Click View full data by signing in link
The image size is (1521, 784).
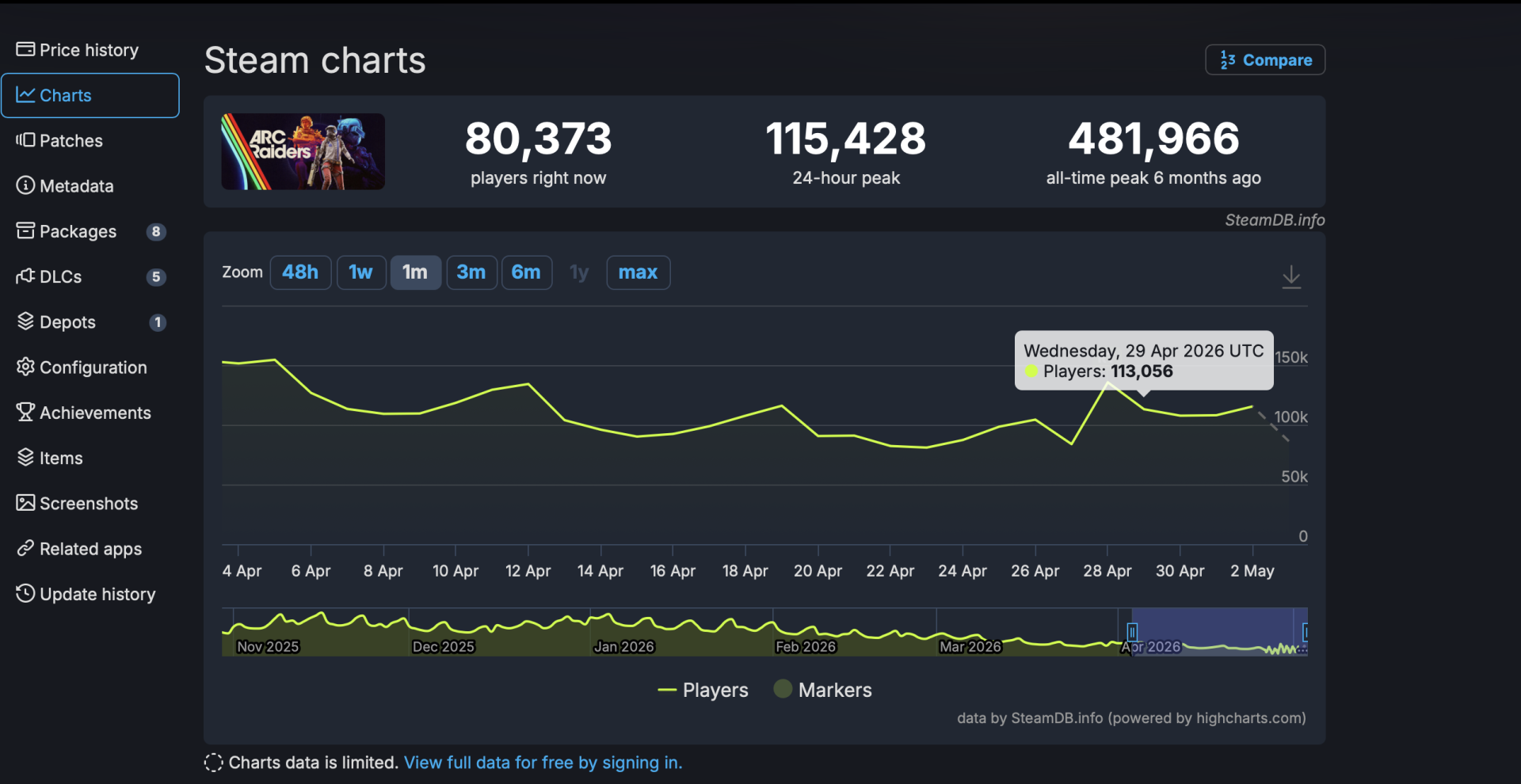543,763
